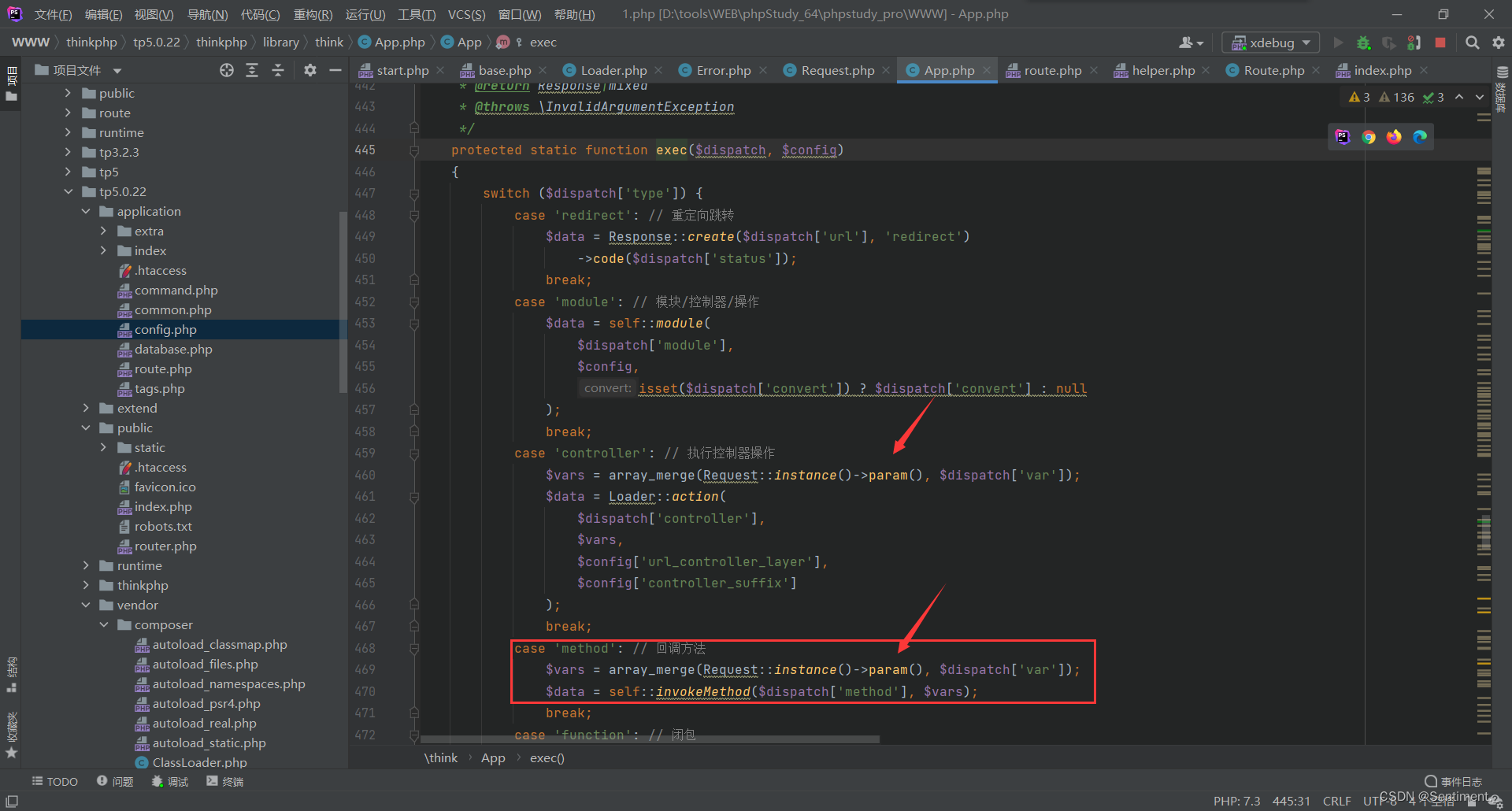Screen dimensions: 1512x811
Task: Click the run with coverage icon
Action: click(x=1389, y=43)
